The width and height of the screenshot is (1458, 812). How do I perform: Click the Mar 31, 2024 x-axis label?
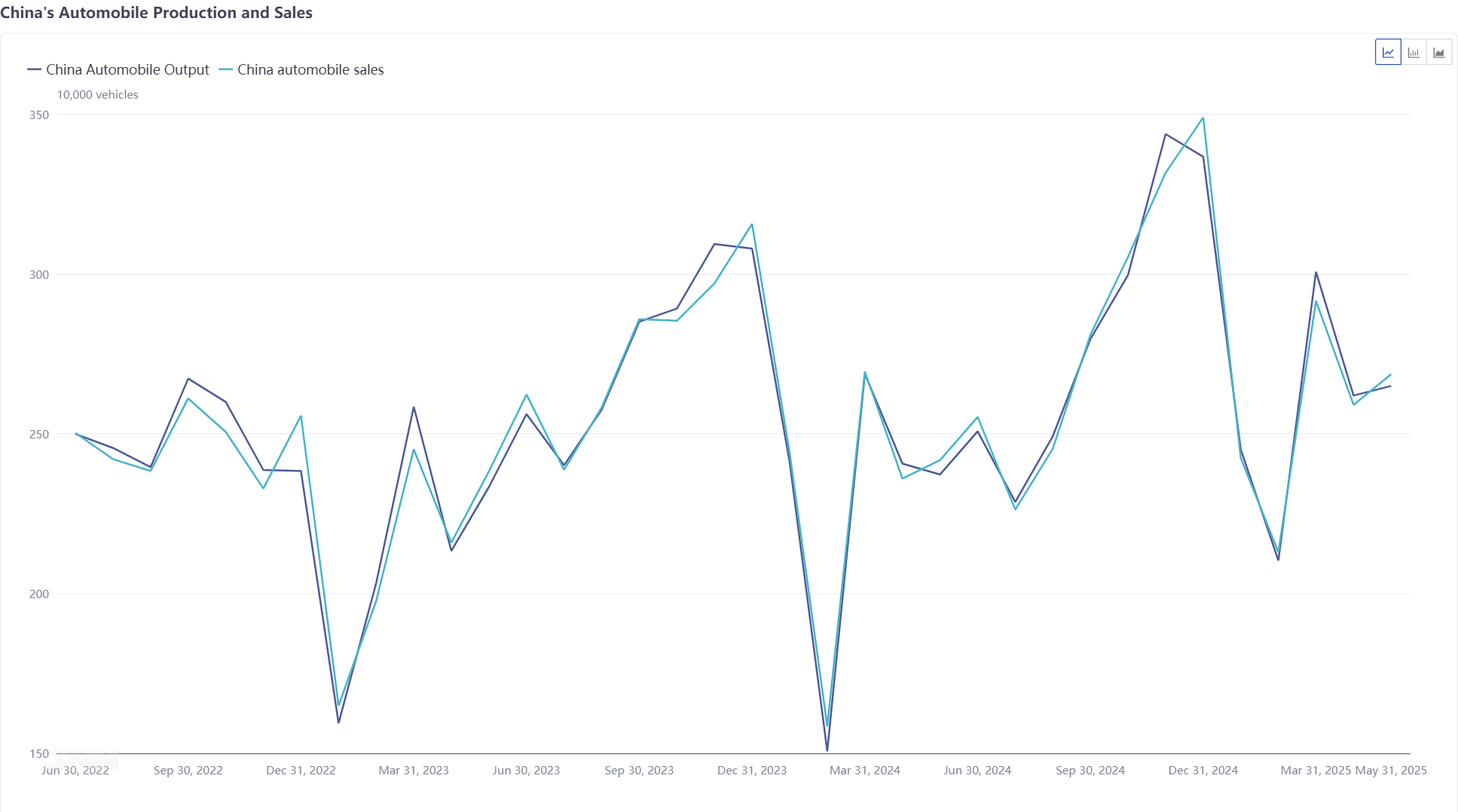click(x=865, y=771)
